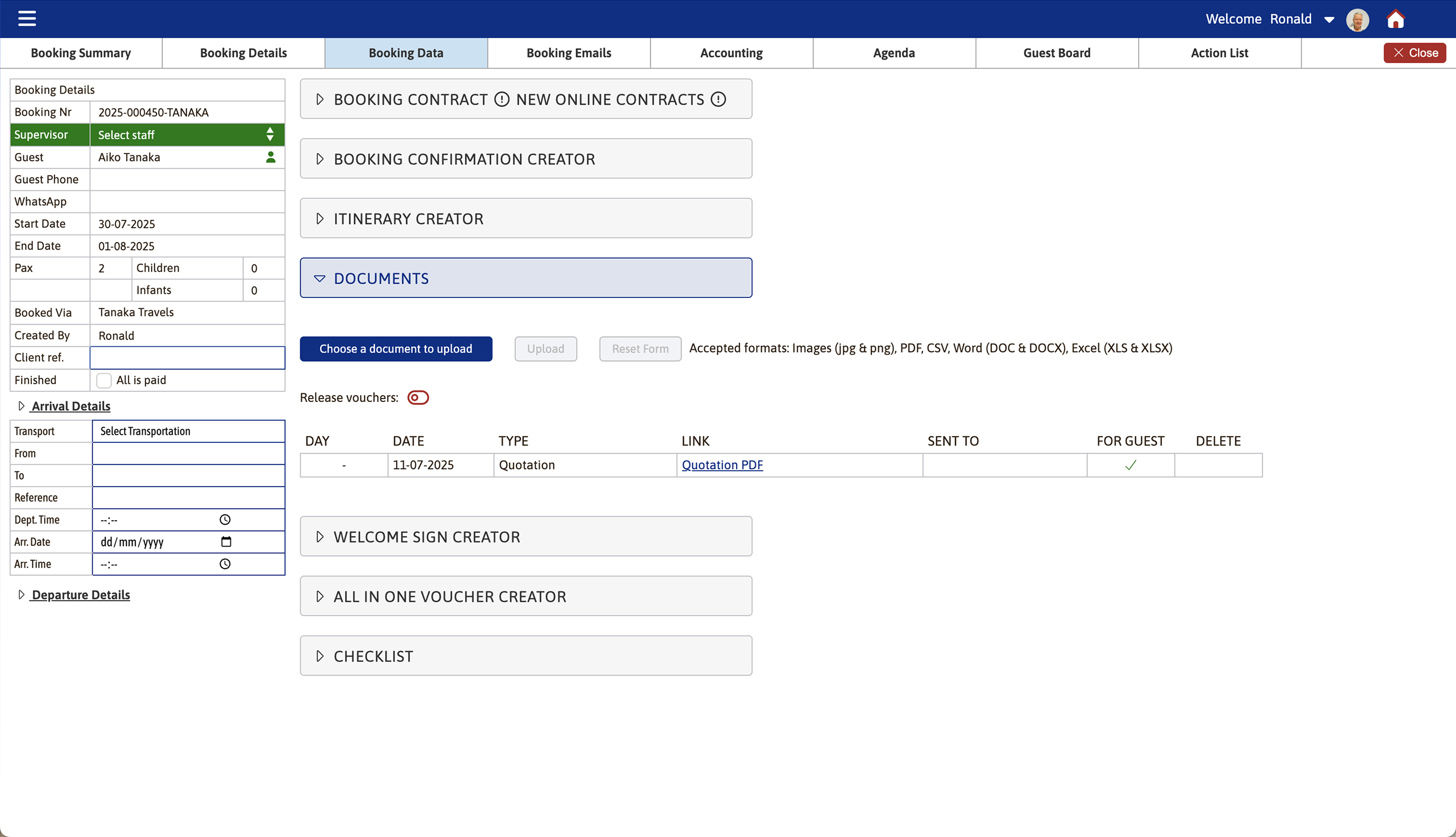Click Choose a document to upload

pyautogui.click(x=395, y=349)
